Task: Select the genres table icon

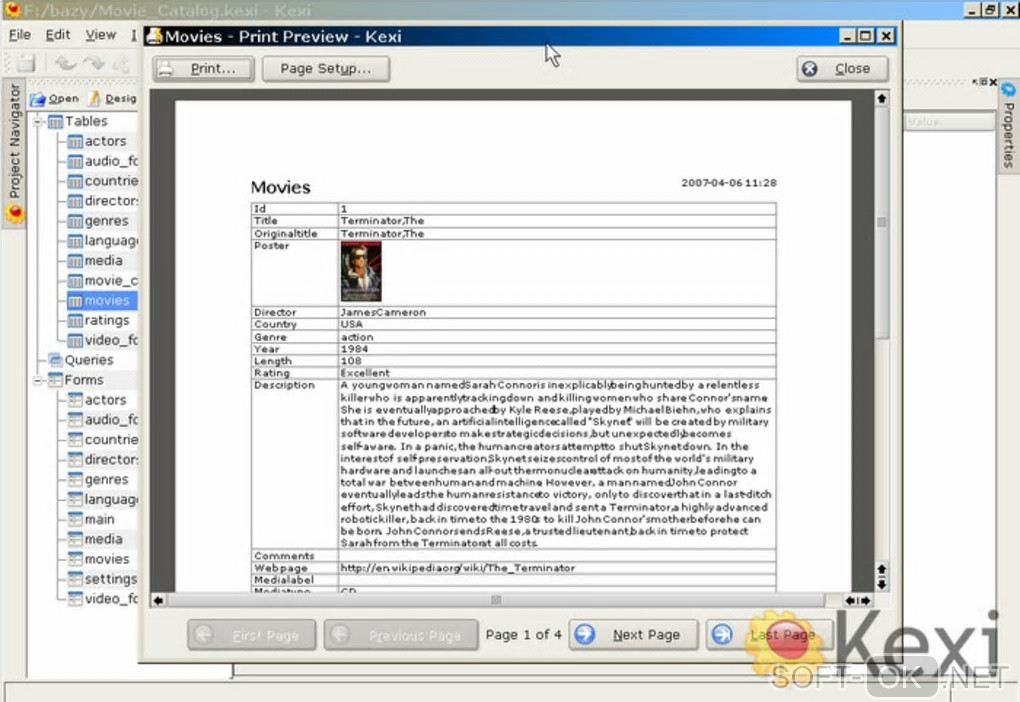Action: [75, 221]
